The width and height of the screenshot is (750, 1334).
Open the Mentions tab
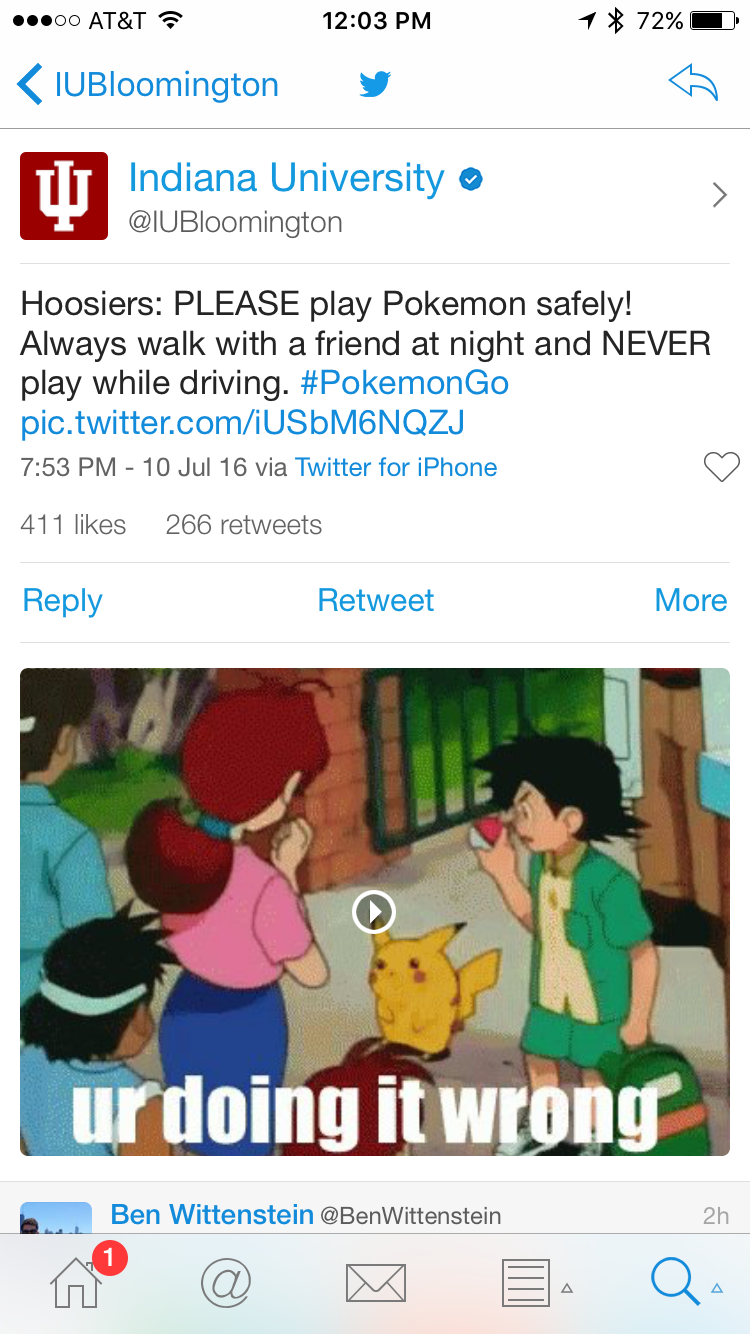coord(226,1282)
